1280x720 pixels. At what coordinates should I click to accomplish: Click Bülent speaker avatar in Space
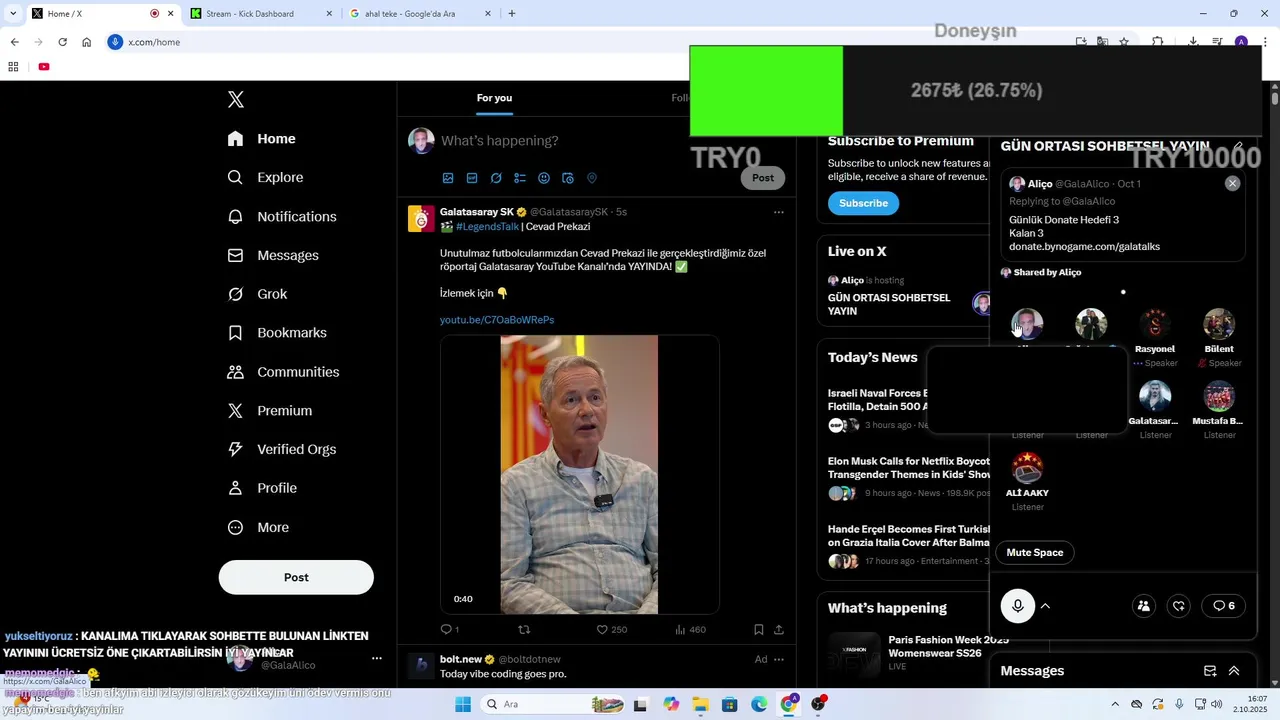[x=1219, y=324]
